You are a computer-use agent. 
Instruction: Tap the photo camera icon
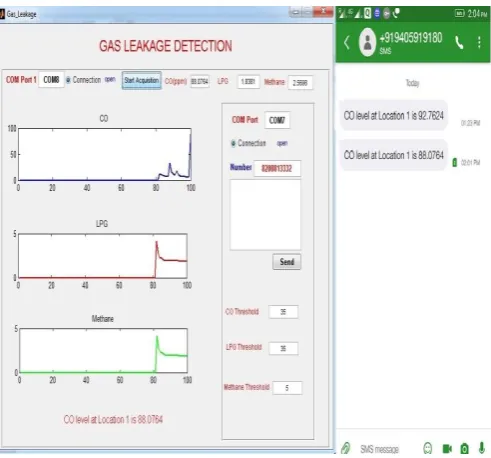coord(464,449)
